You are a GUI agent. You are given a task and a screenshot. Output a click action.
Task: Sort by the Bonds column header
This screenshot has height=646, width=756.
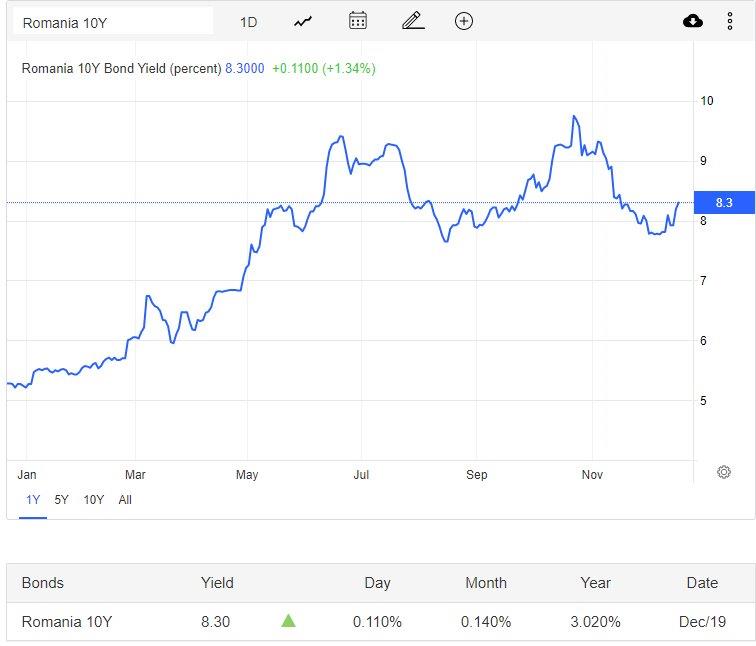(42, 583)
